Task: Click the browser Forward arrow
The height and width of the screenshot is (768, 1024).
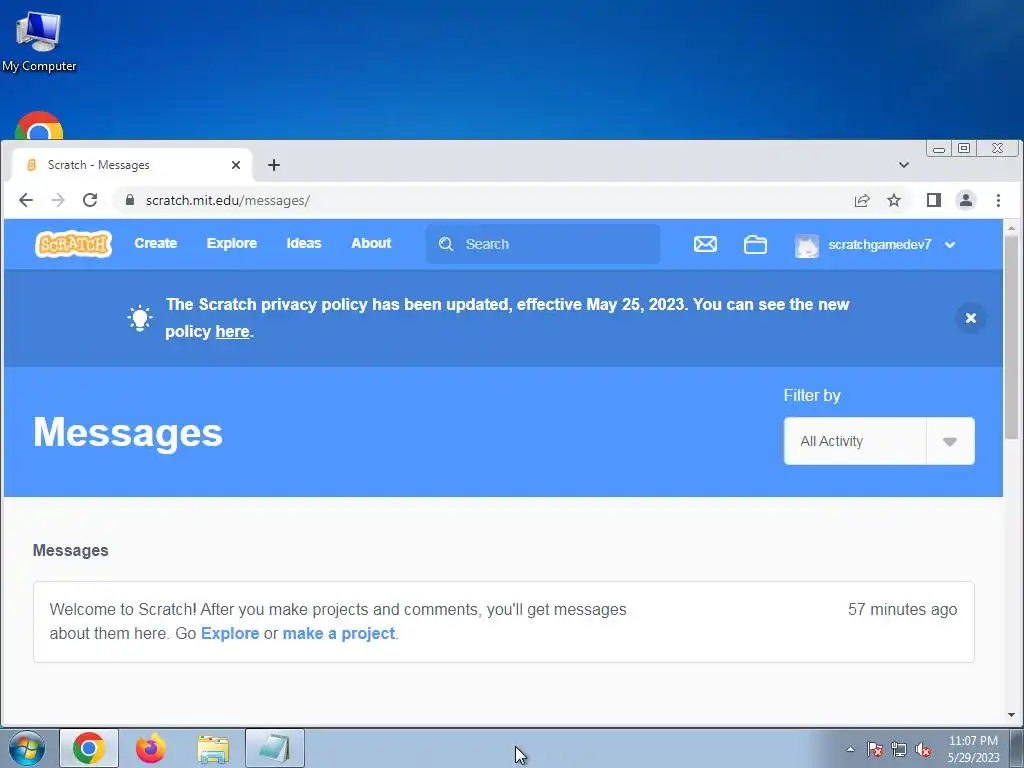Action: coord(58,200)
